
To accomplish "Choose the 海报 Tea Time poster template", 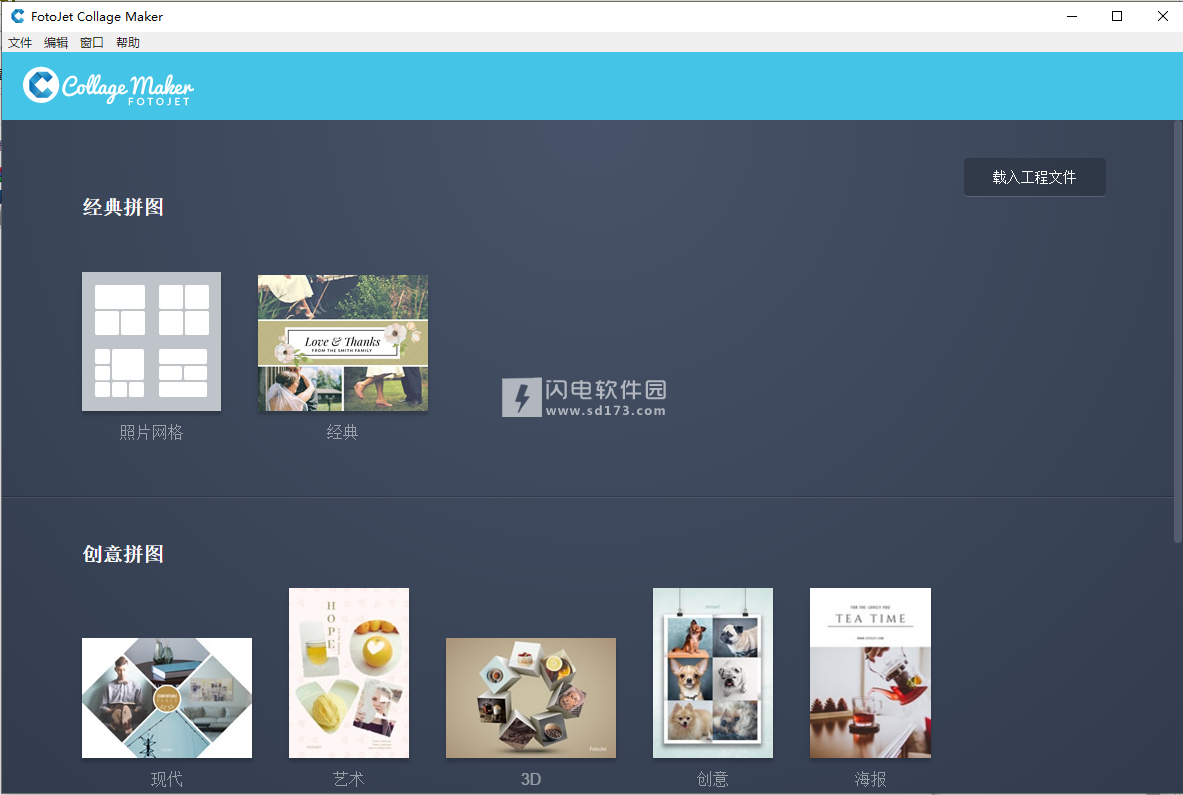I will pos(870,672).
